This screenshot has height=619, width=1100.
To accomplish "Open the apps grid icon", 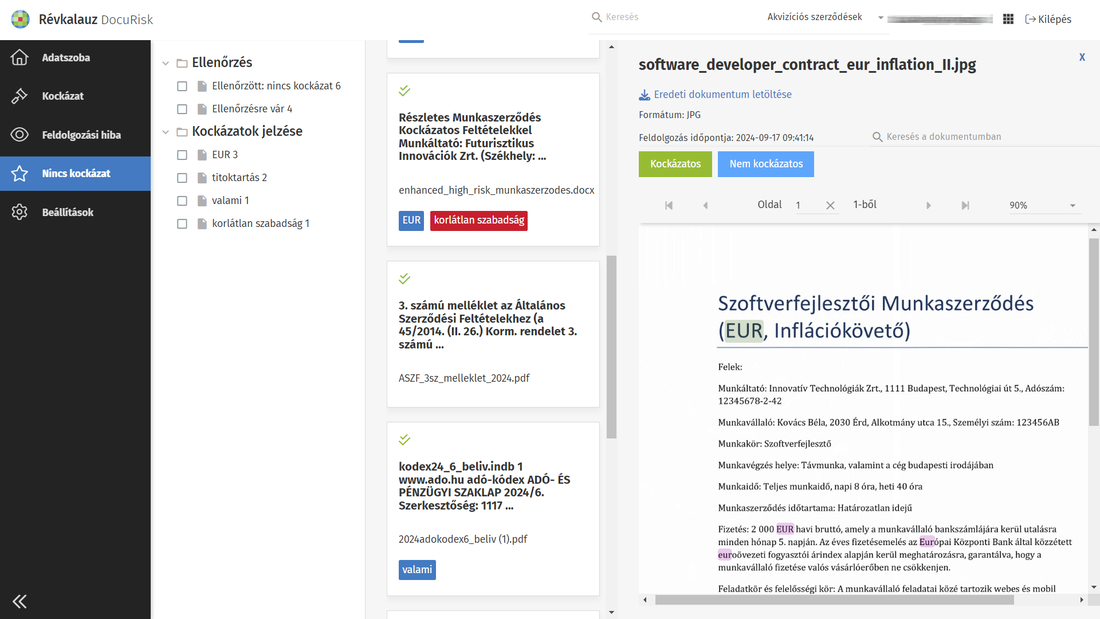I will point(1008,19).
